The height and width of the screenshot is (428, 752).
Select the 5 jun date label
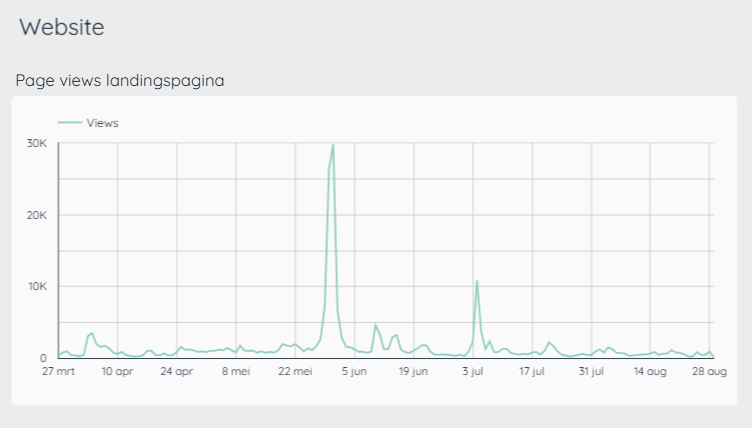pos(355,371)
